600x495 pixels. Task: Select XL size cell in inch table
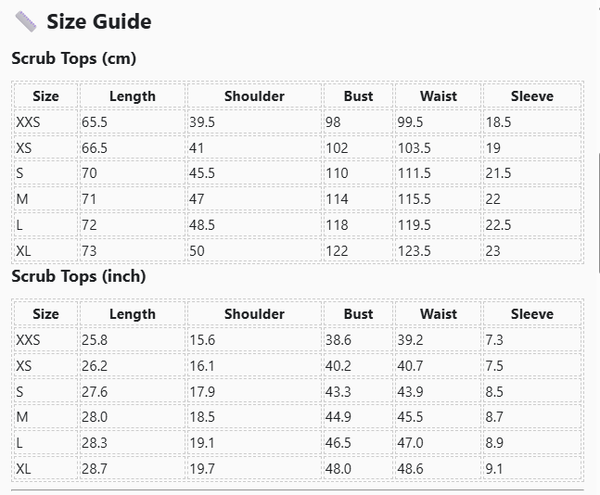[x=24, y=468]
